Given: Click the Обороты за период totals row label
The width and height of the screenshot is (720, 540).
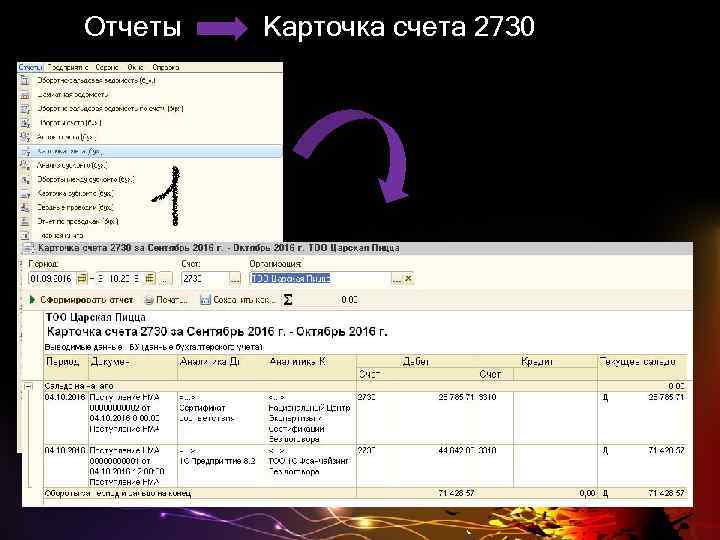Looking at the screenshot, I should click(x=118, y=494).
